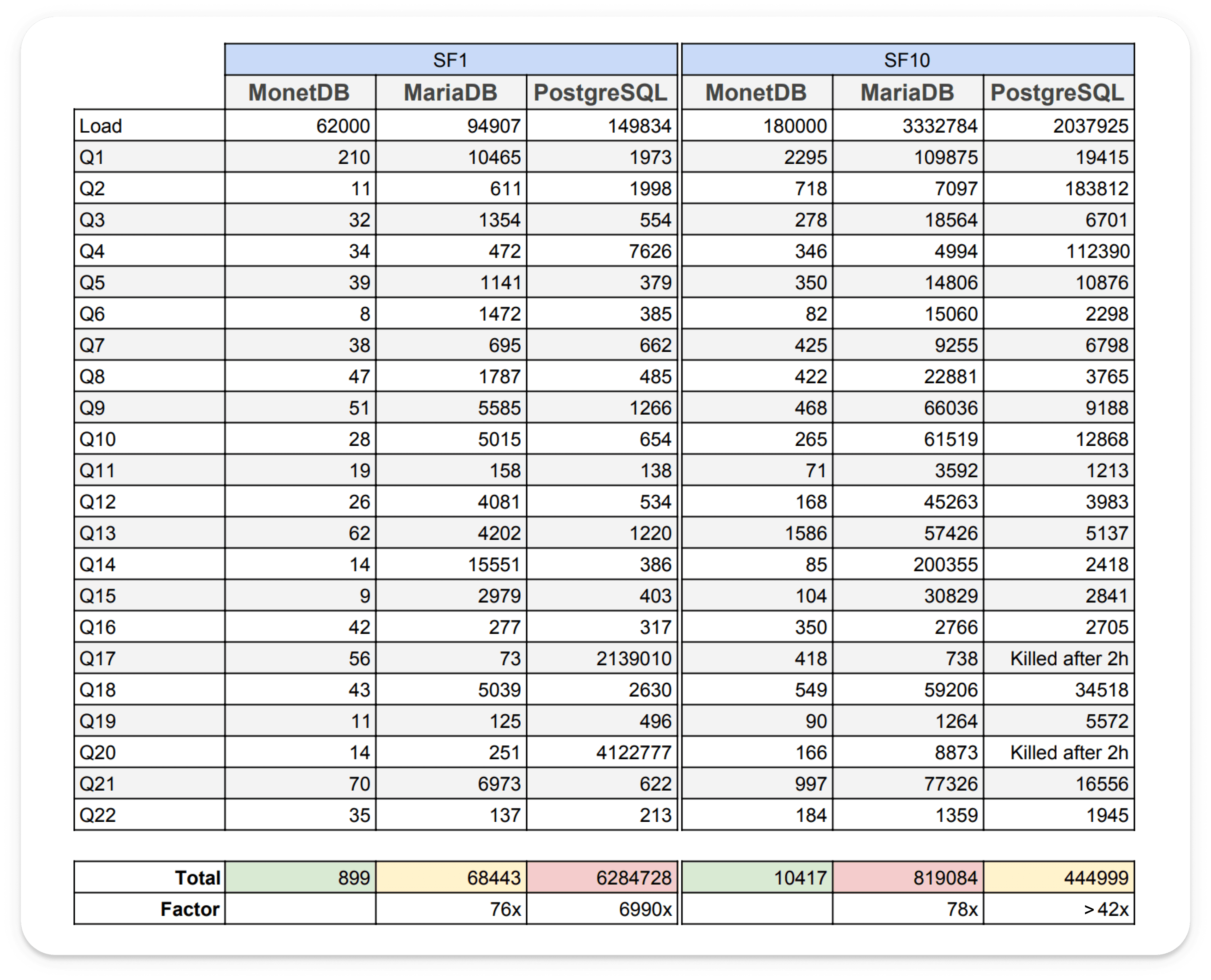The height and width of the screenshot is (980, 1211).
Task: Click the 3332784 load time cell
Action: click(x=940, y=125)
